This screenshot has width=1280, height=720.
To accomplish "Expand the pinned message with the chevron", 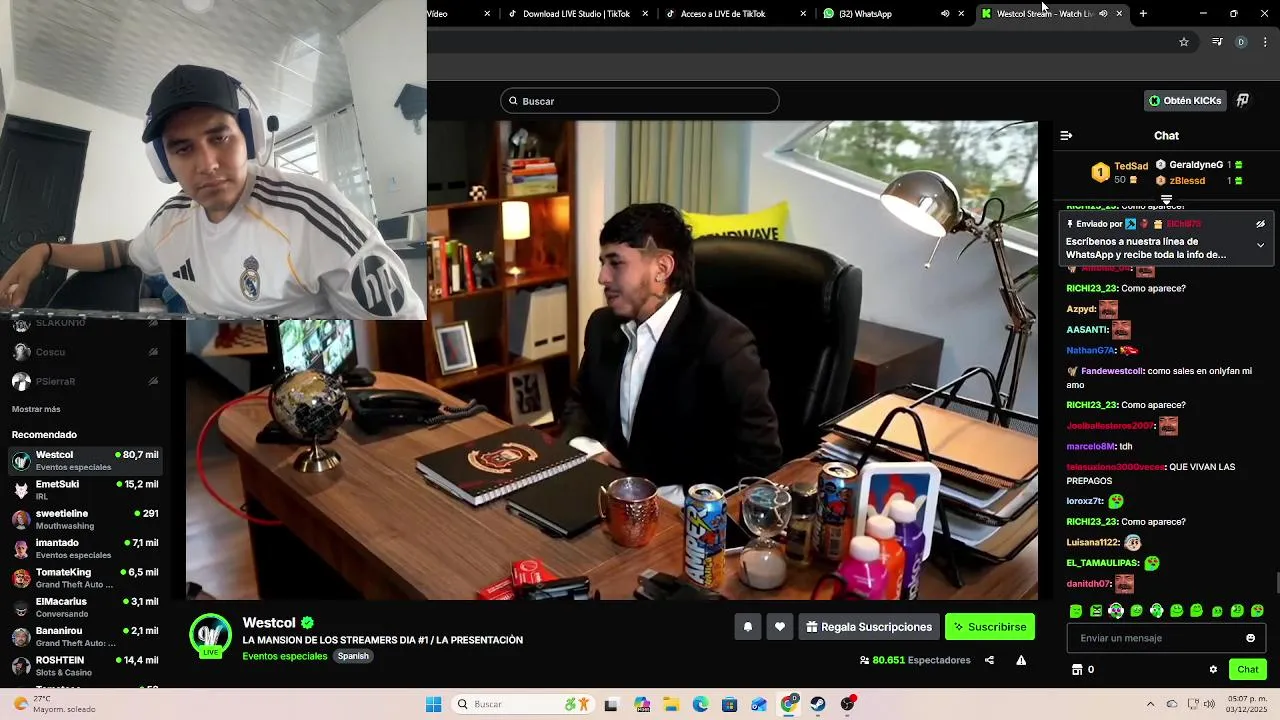I will click(x=1260, y=245).
